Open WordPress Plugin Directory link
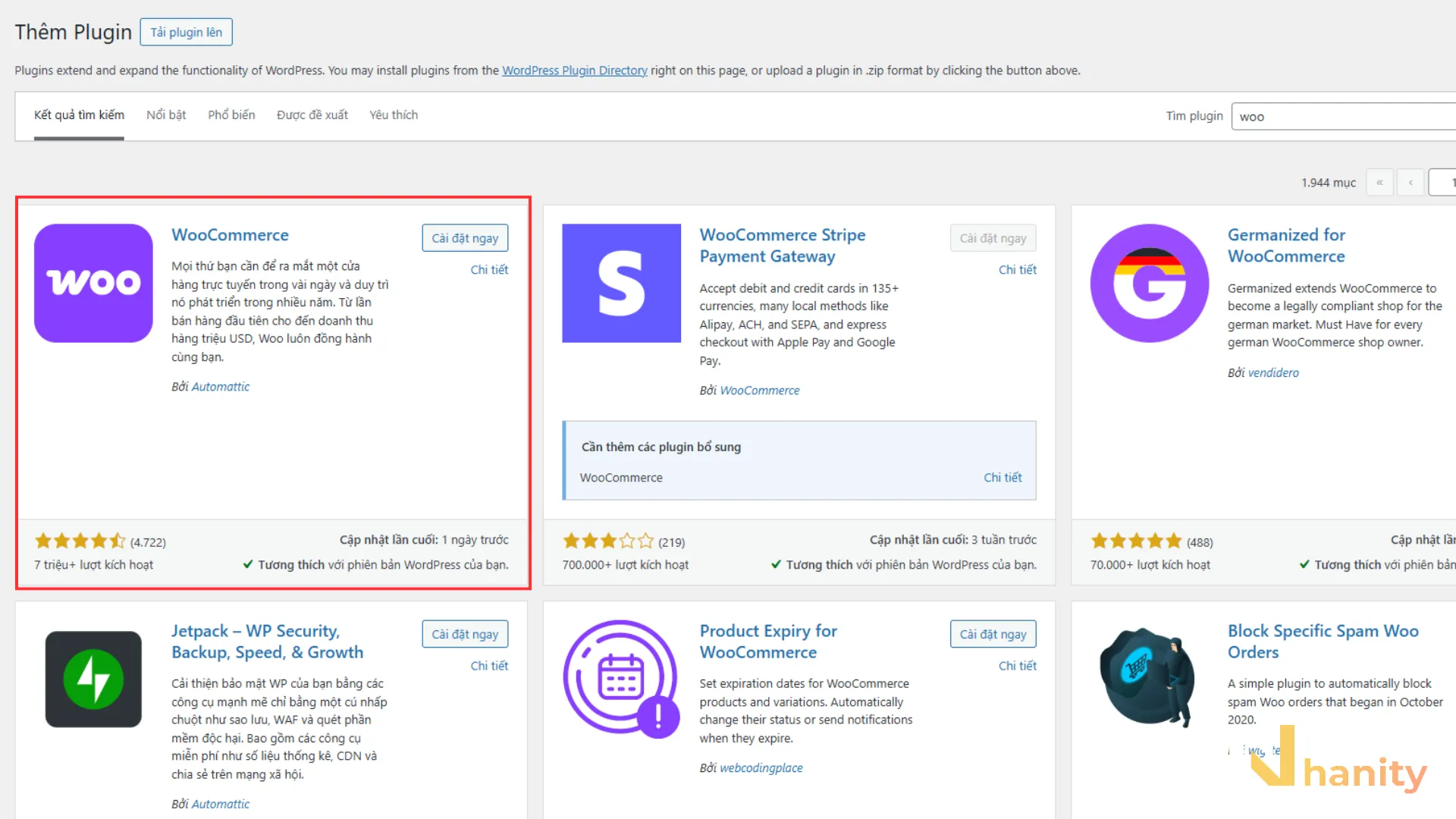Screen dimensions: 1456x819 575,71
